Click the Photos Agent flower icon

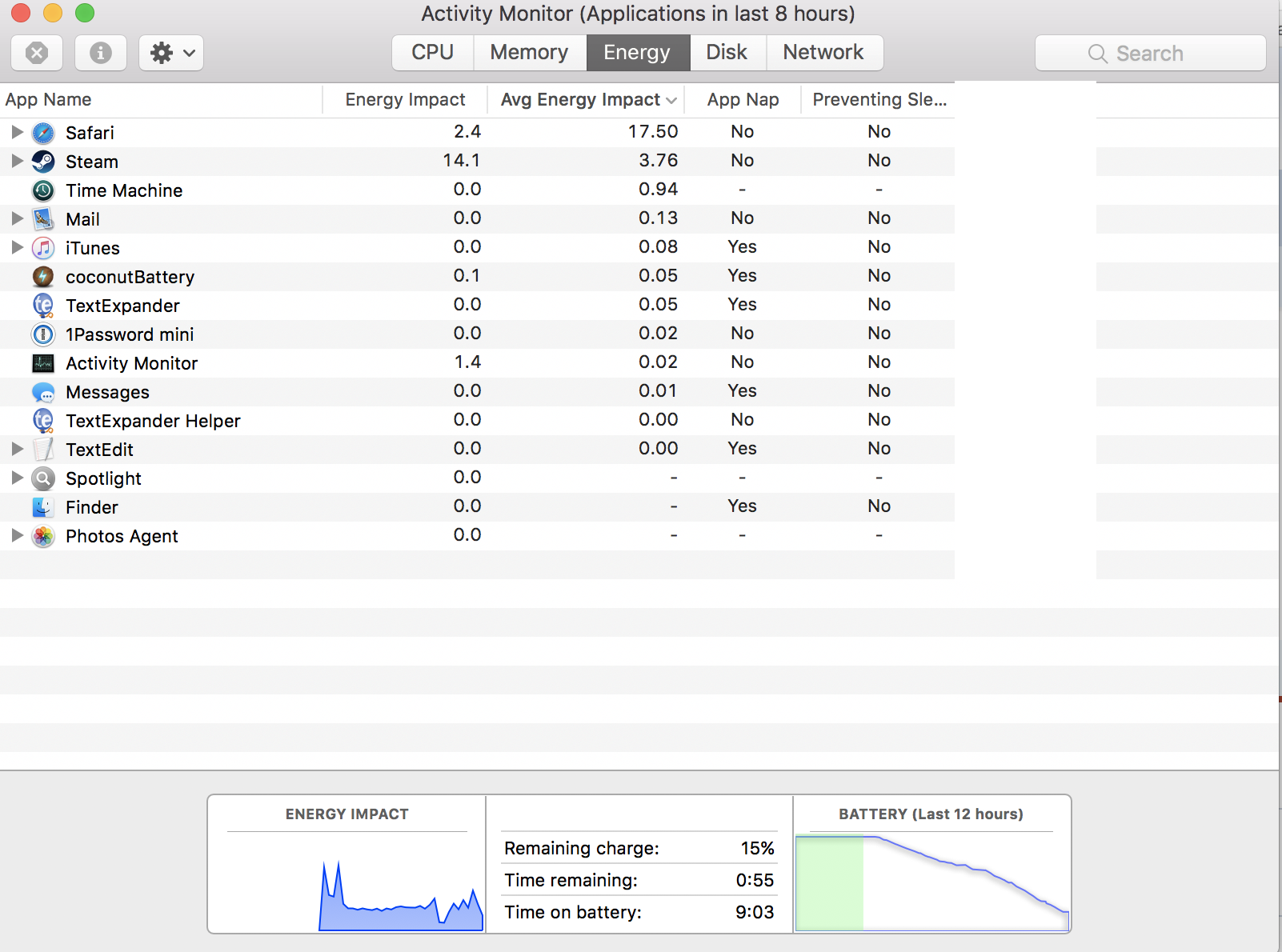(x=43, y=536)
